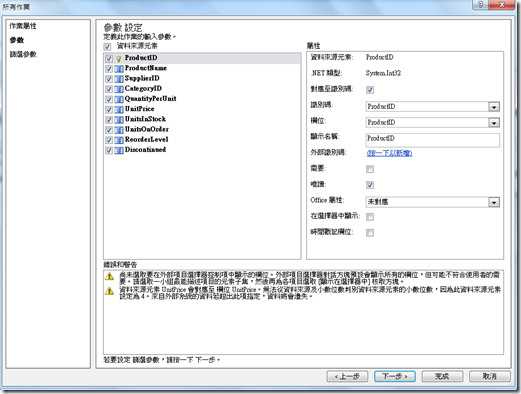Uncheck the SupplierID checkbox

[x=109, y=79]
